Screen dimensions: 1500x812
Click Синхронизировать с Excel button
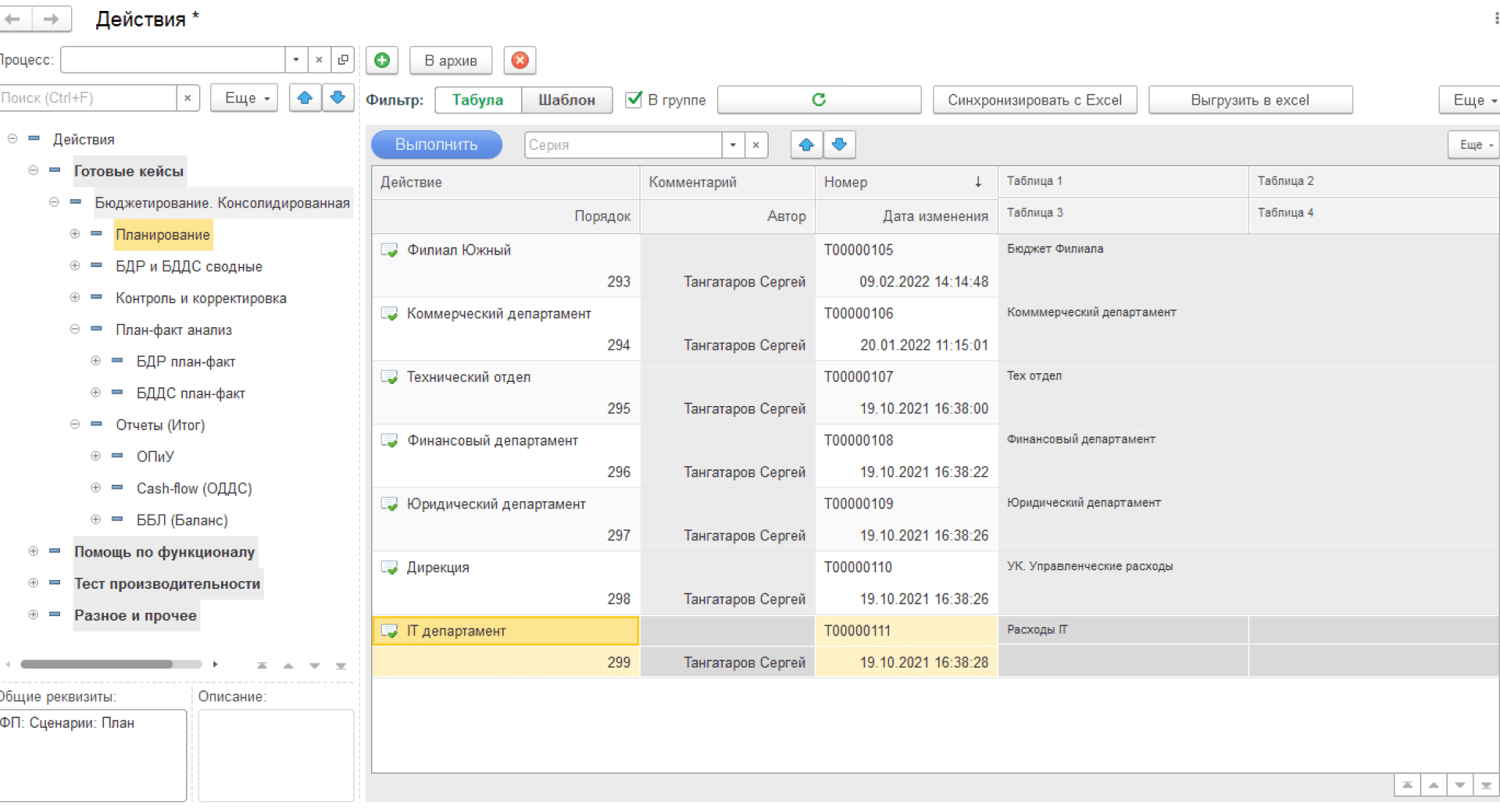[x=1034, y=100]
